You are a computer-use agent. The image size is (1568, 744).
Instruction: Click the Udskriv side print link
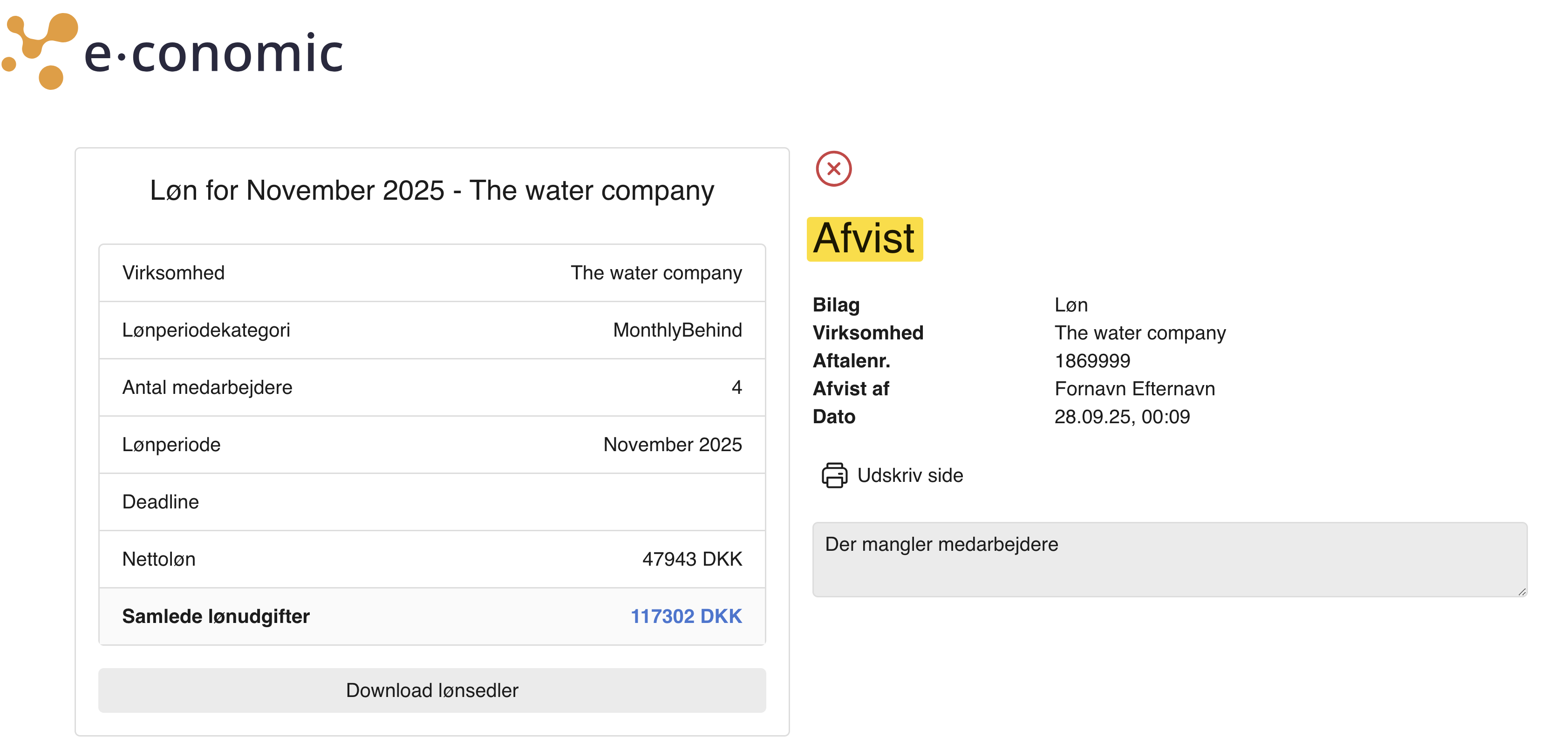pyautogui.click(x=909, y=475)
